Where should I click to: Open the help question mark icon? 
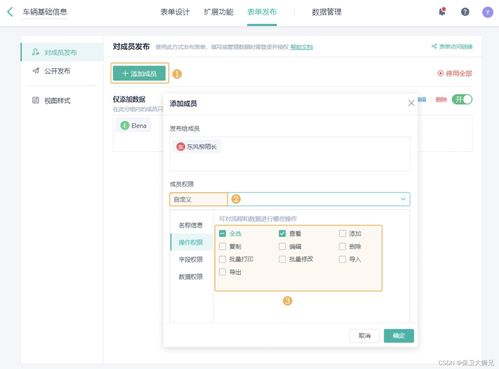coord(465,12)
